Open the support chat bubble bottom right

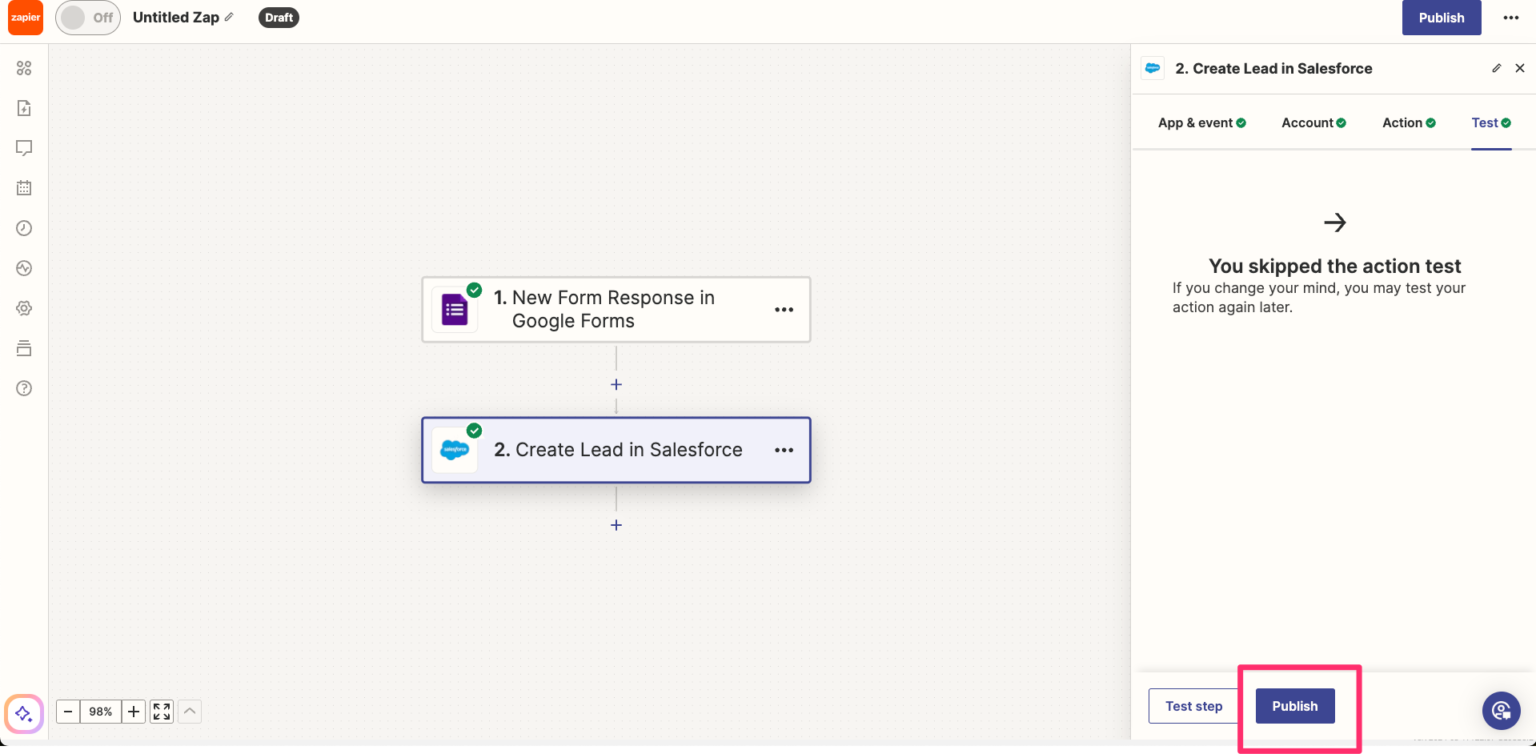(1501, 710)
